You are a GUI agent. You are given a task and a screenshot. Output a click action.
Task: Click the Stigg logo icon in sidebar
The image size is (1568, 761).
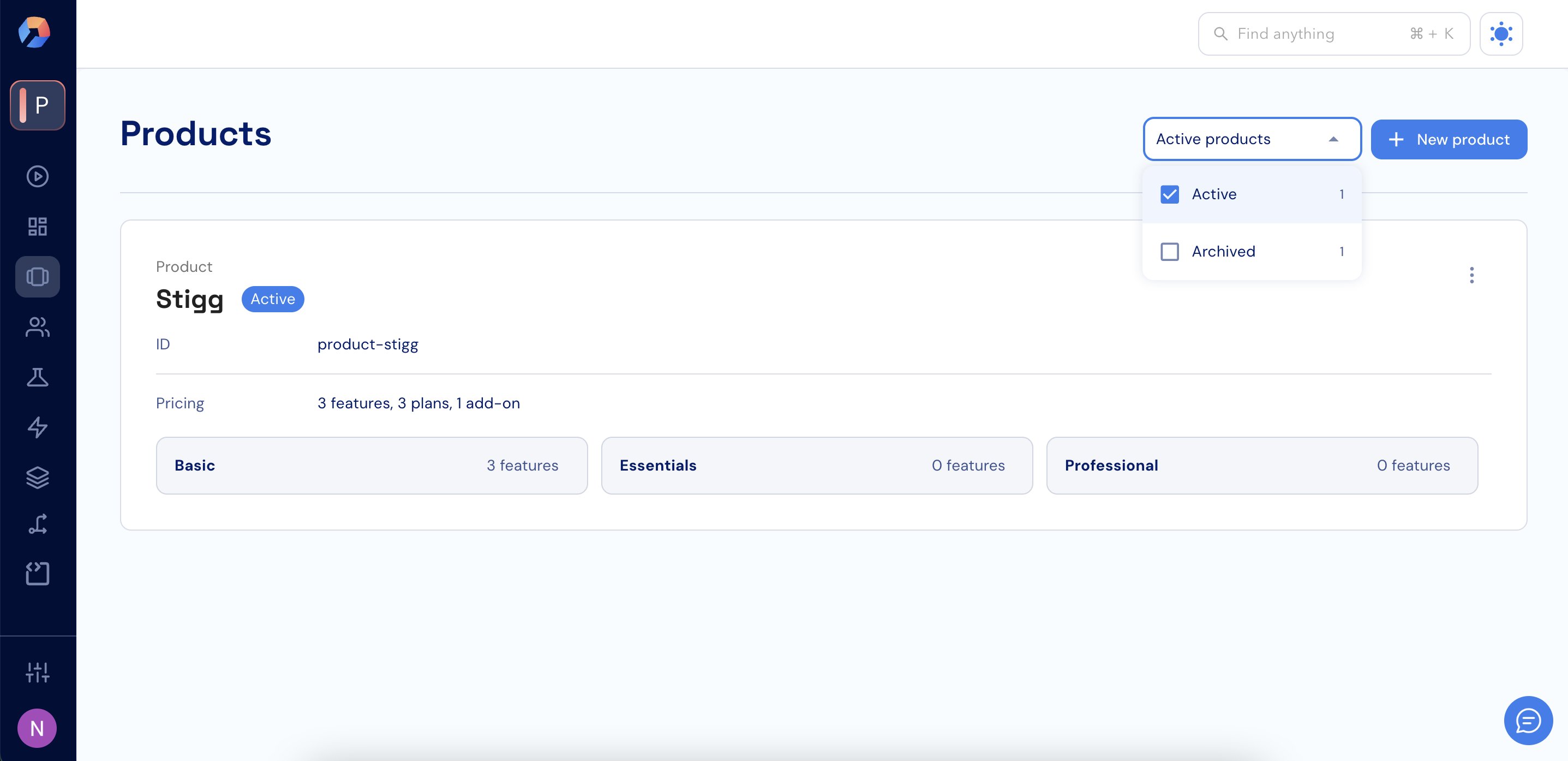34,32
